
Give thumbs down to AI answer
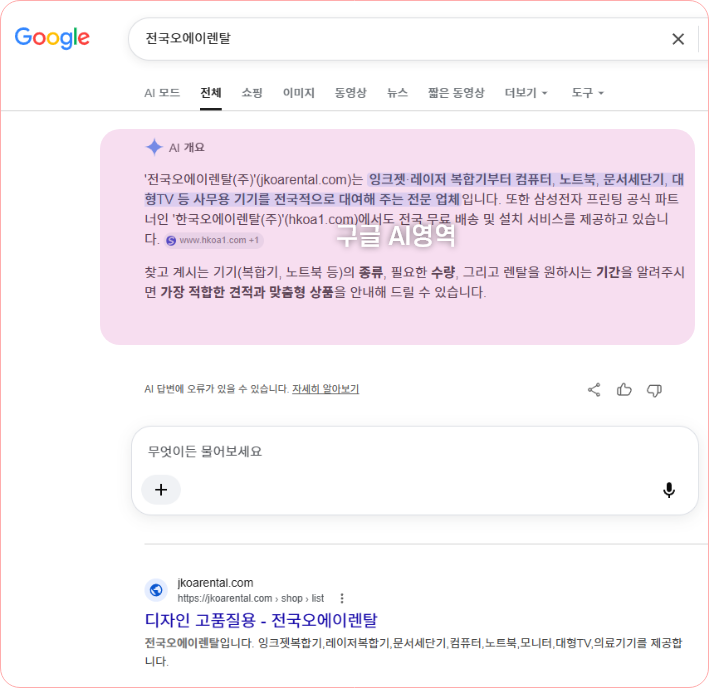(654, 390)
